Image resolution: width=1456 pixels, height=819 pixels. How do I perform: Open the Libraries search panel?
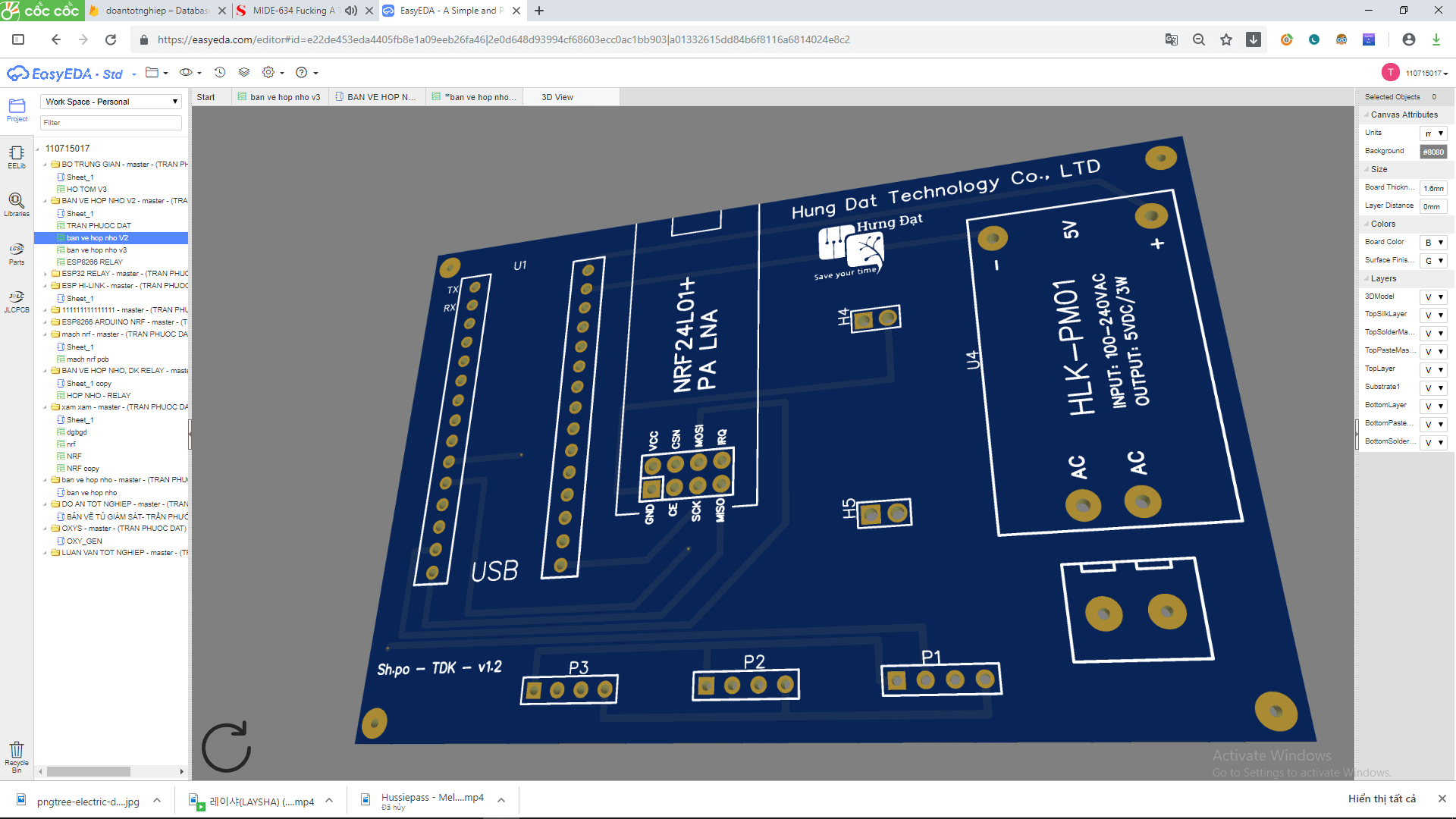[17, 205]
